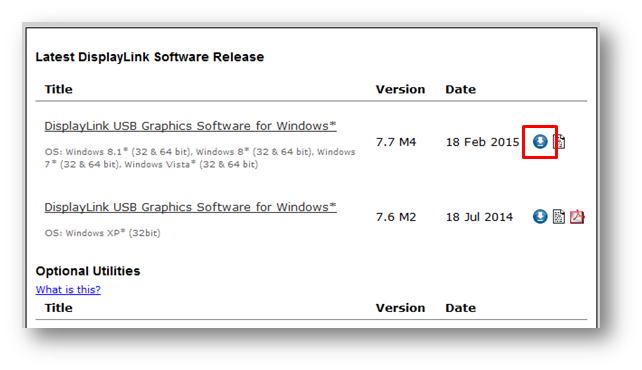This screenshot has width=642, height=370.
Task: Open first DisplayLink USB Graphics Software link (Windows 8.1)
Action: tap(190, 126)
